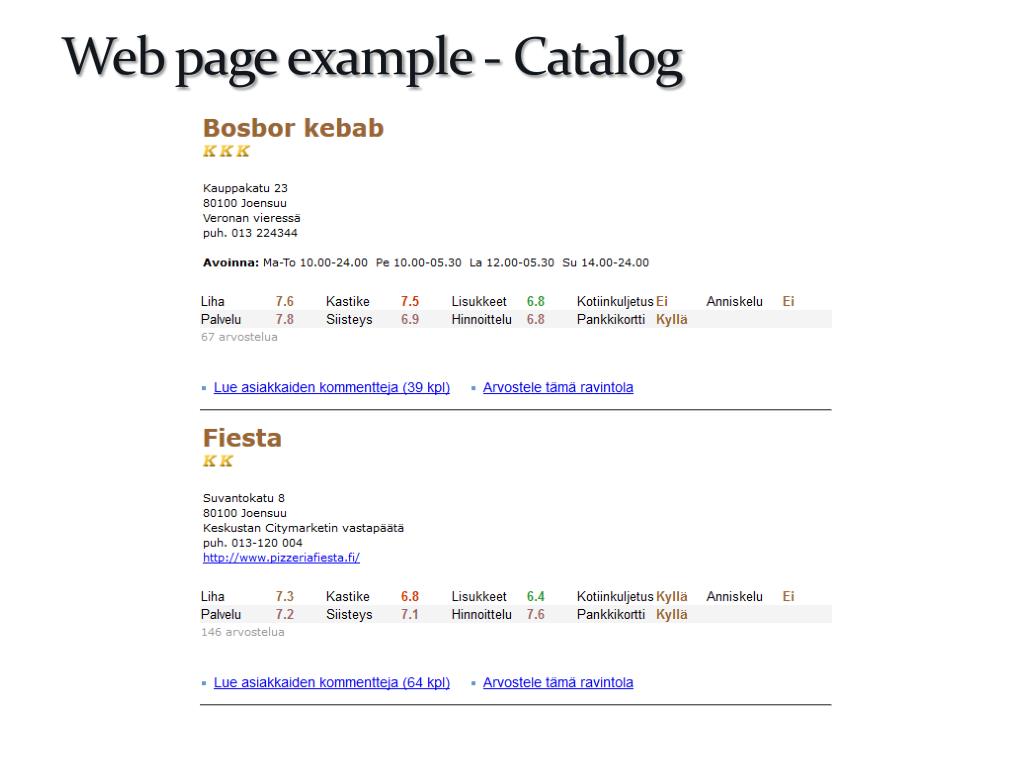Click Fiesta's Kotiinkuljetus 'Kyllä' value
The height and width of the screenshot is (768, 1024).
672,597
